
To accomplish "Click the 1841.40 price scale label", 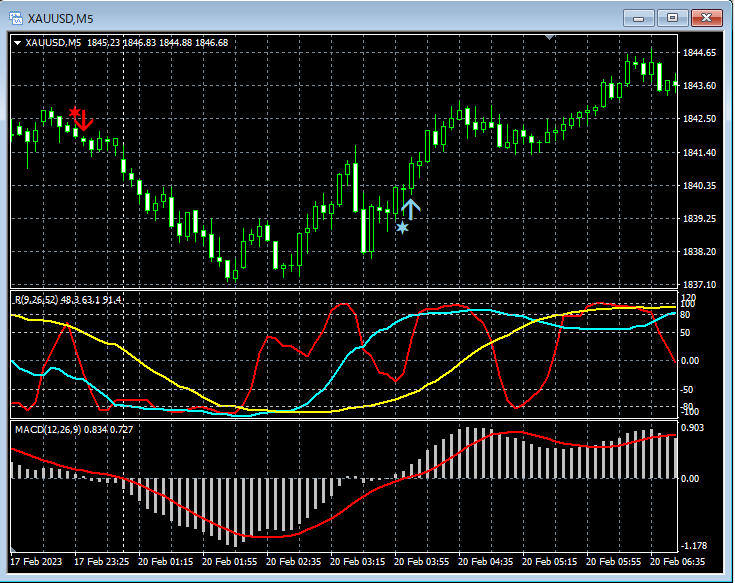I will pos(699,152).
